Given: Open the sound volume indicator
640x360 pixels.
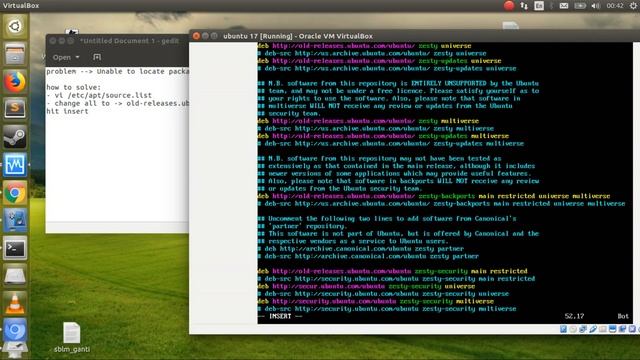Looking at the screenshot, I should (596, 6).
